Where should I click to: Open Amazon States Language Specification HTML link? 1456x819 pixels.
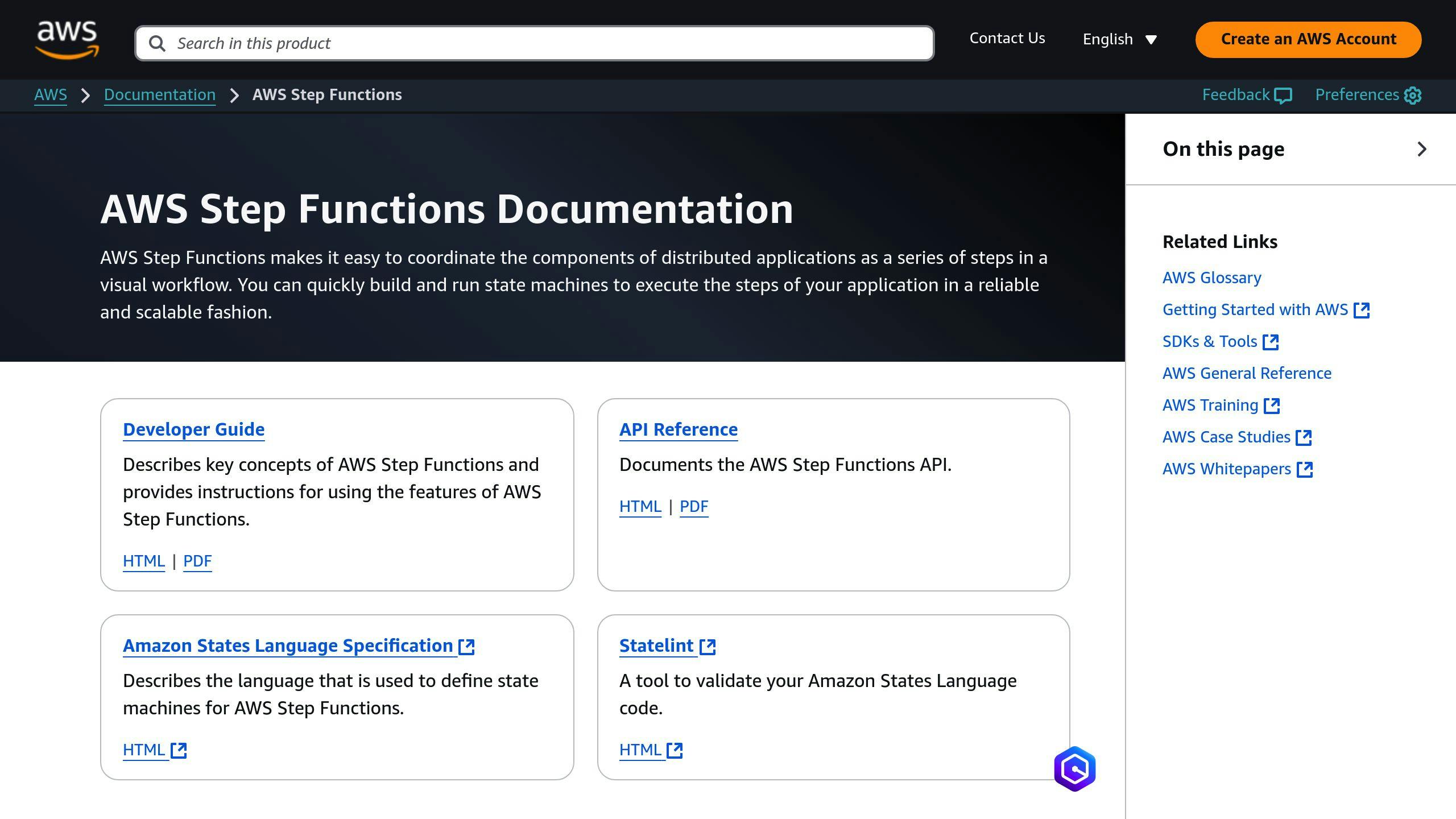(155, 750)
